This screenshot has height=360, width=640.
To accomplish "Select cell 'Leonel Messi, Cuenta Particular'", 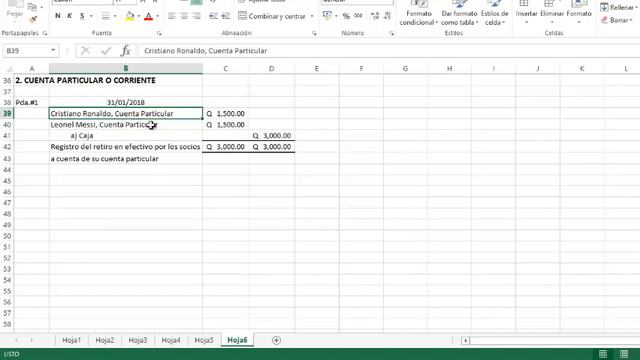I will (126, 125).
